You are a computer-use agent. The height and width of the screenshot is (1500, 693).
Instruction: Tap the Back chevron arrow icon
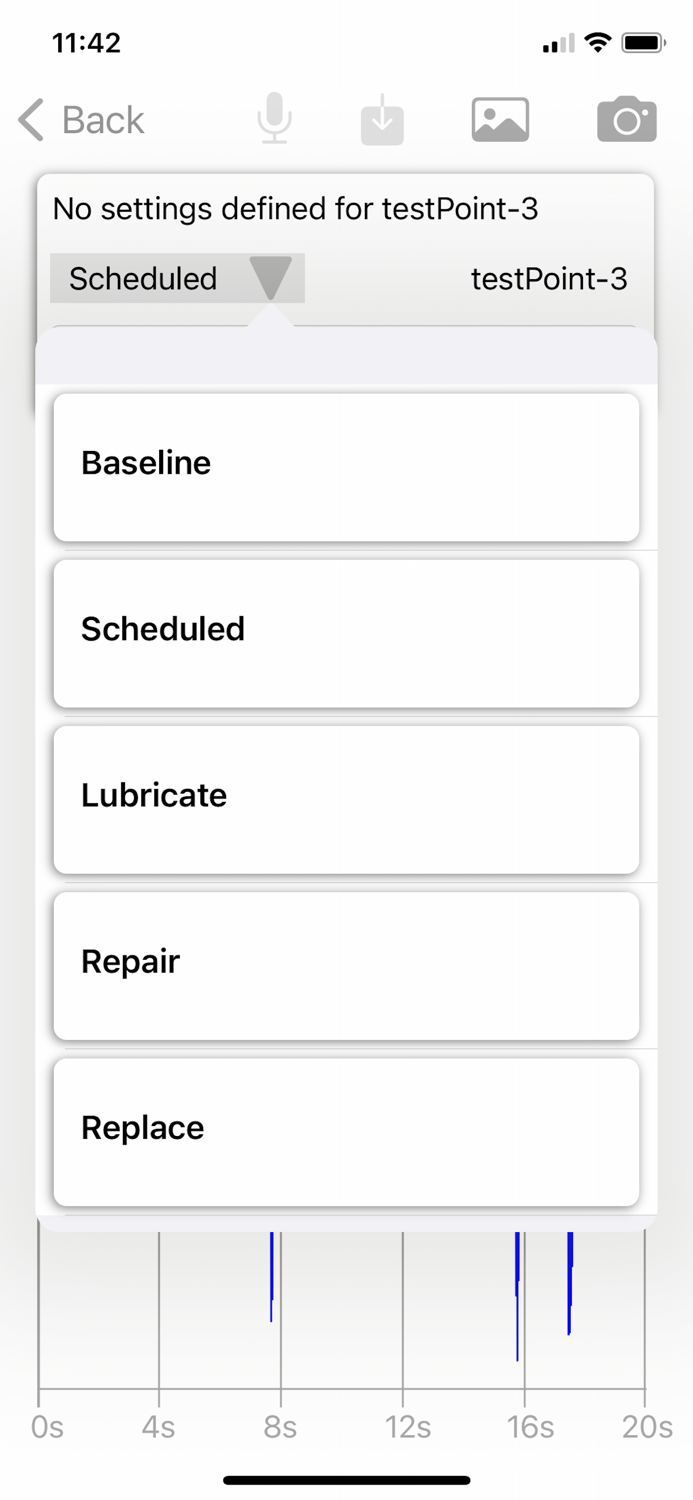coord(29,120)
